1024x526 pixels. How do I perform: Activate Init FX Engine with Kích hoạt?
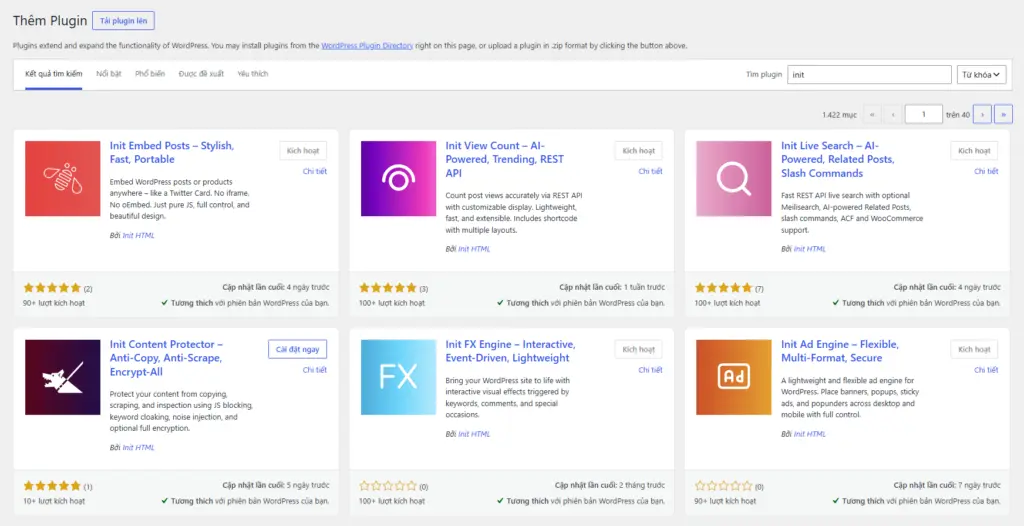point(639,350)
